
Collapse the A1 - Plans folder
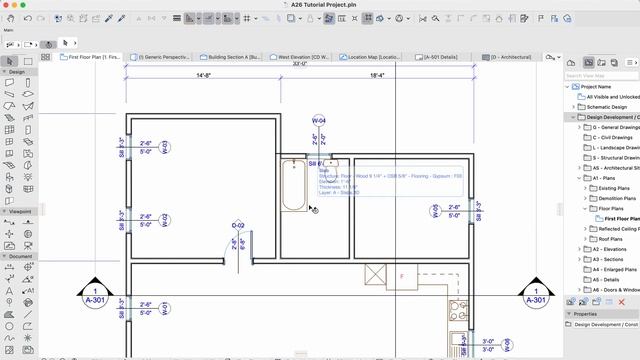(579, 178)
